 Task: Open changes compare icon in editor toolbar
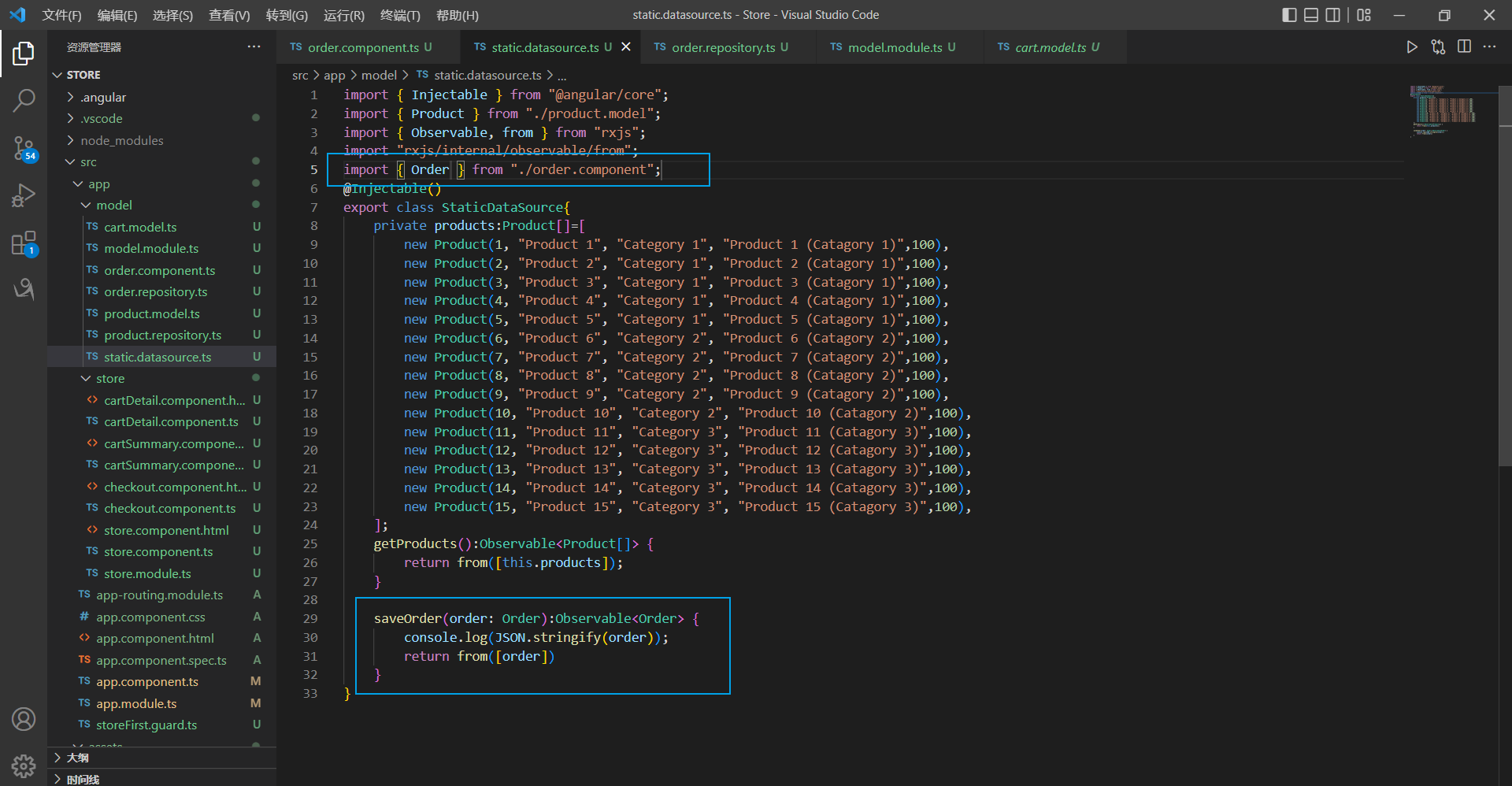click(x=1438, y=47)
